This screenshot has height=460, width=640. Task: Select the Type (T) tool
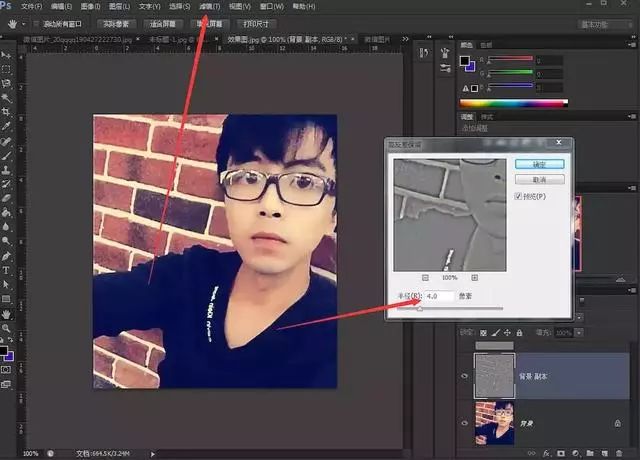coord(7,270)
